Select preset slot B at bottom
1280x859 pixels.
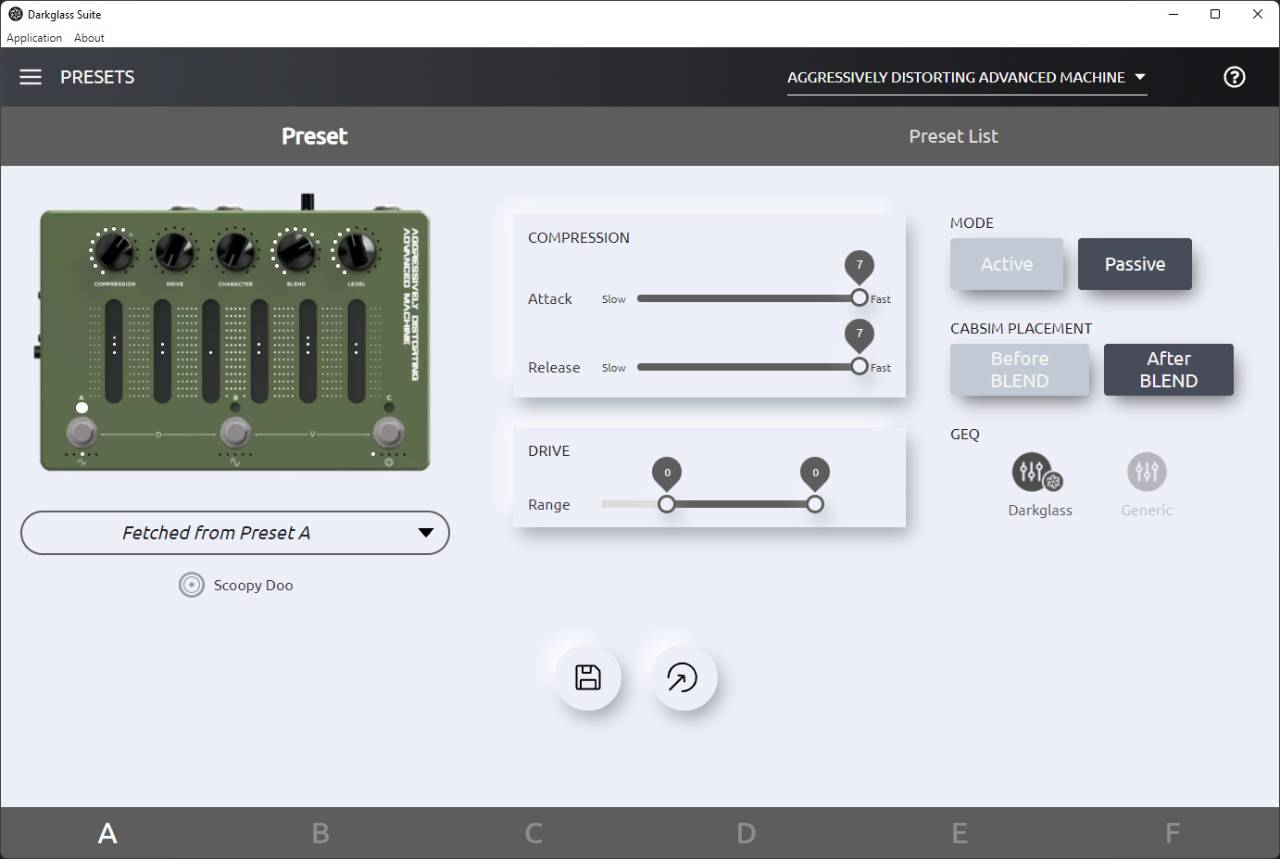pos(320,833)
